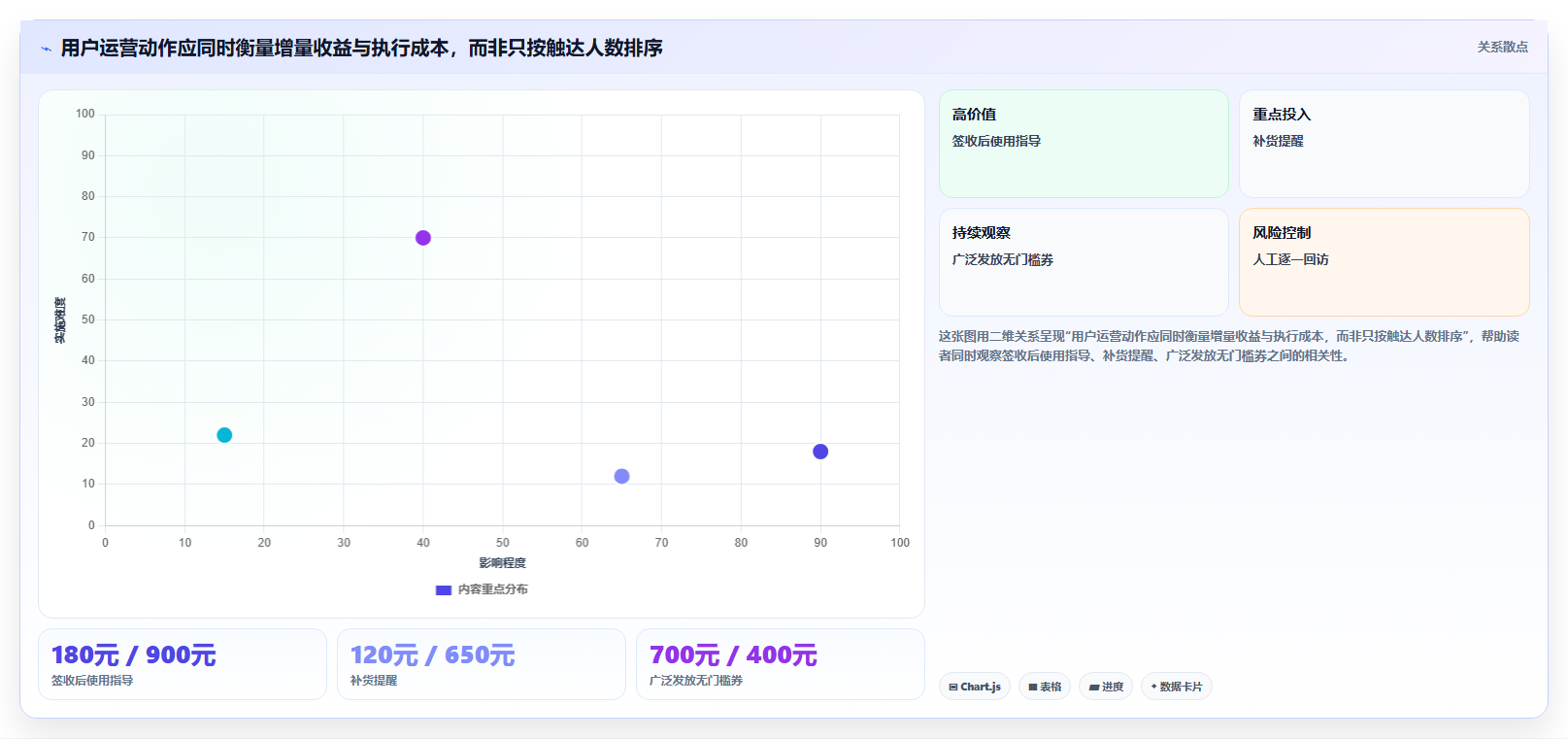Click the 补货提醒 label under 120元 stat
The width and height of the screenshot is (1568, 739).
point(374,681)
